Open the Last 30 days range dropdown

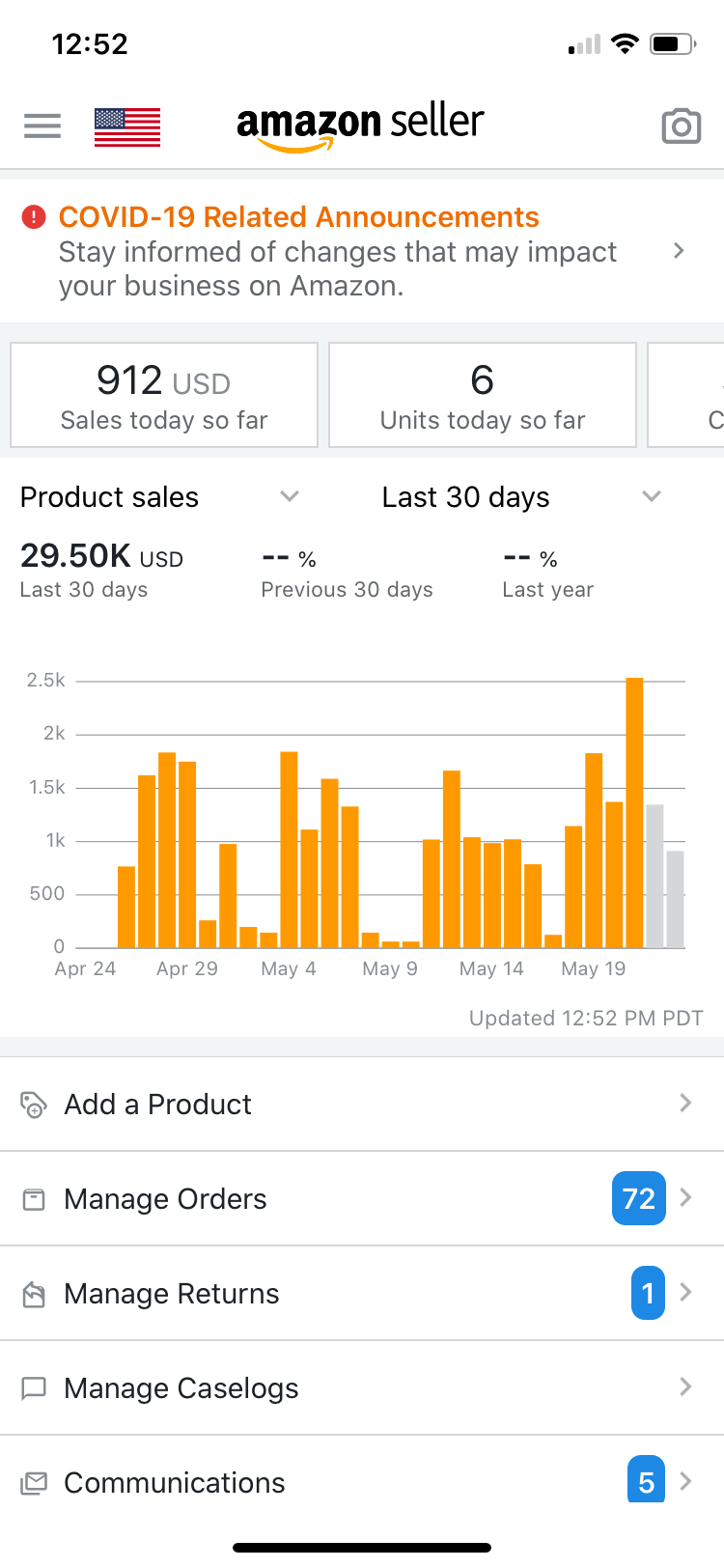click(652, 496)
